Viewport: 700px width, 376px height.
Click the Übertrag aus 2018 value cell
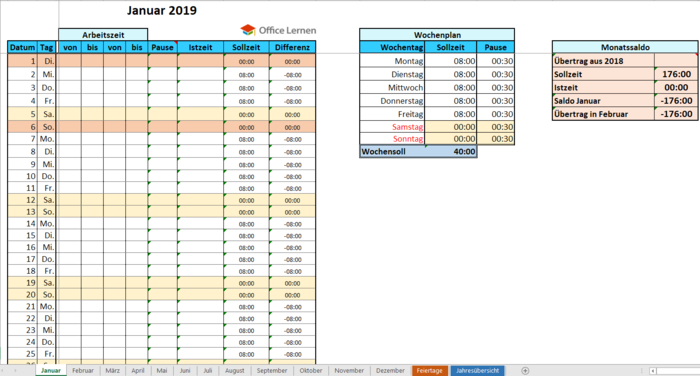coord(676,61)
